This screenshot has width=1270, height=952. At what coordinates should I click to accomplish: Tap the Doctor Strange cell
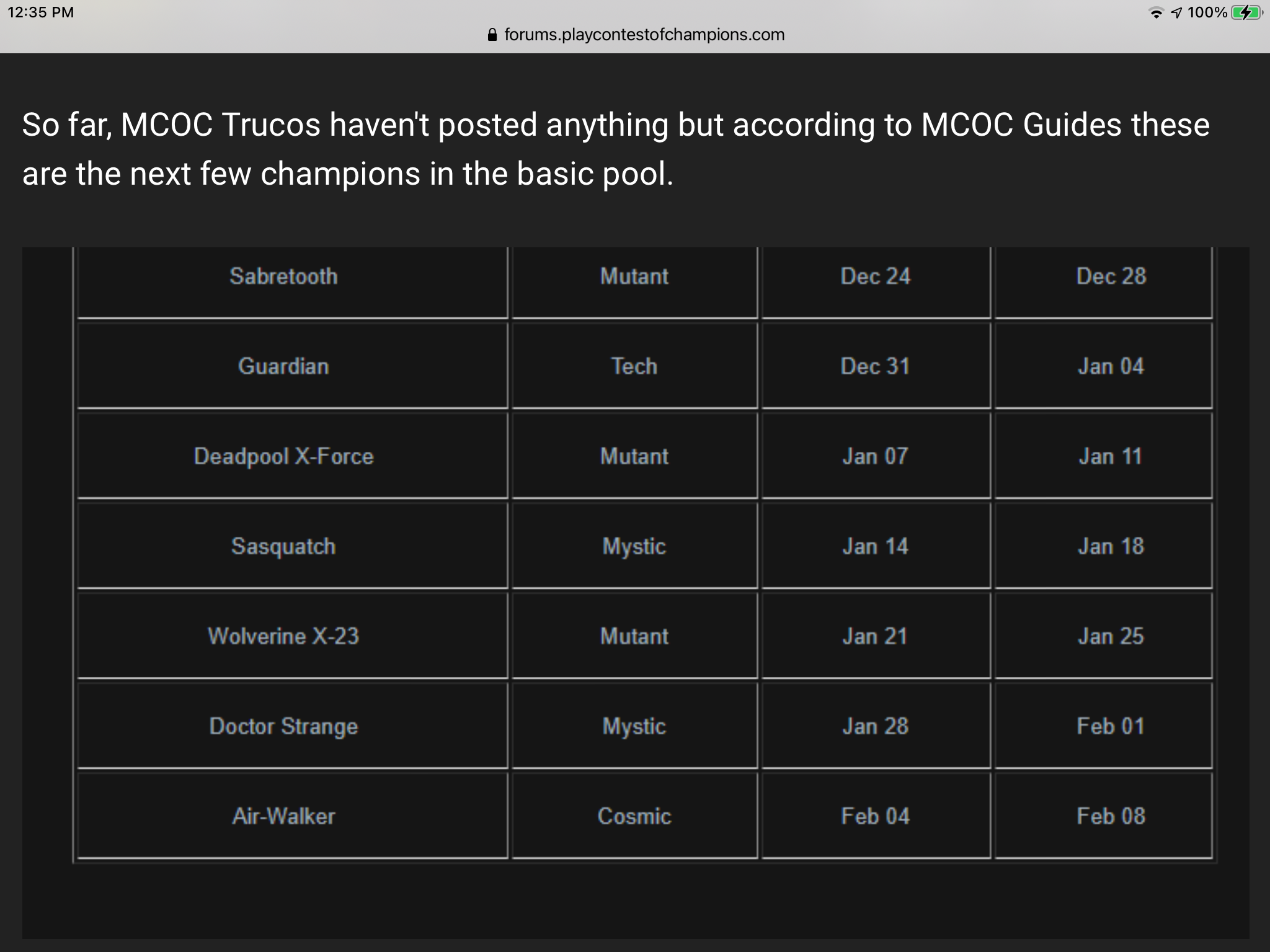tap(293, 726)
